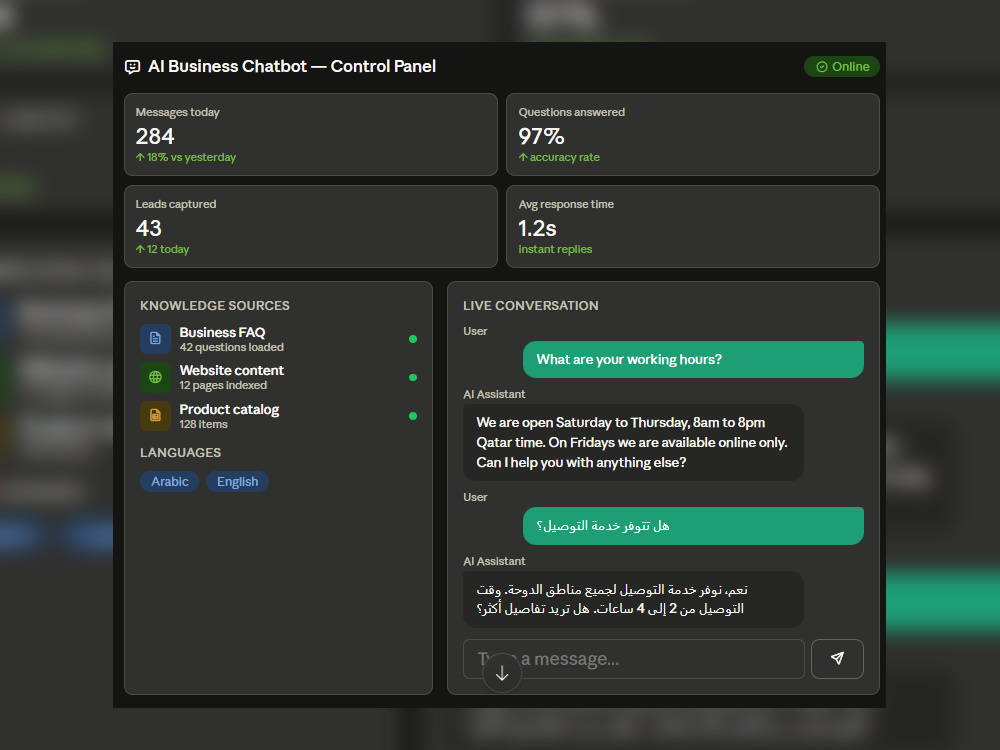Click the Arabic AI Assistant reply bubble
The height and width of the screenshot is (750, 1000).
[633, 599]
